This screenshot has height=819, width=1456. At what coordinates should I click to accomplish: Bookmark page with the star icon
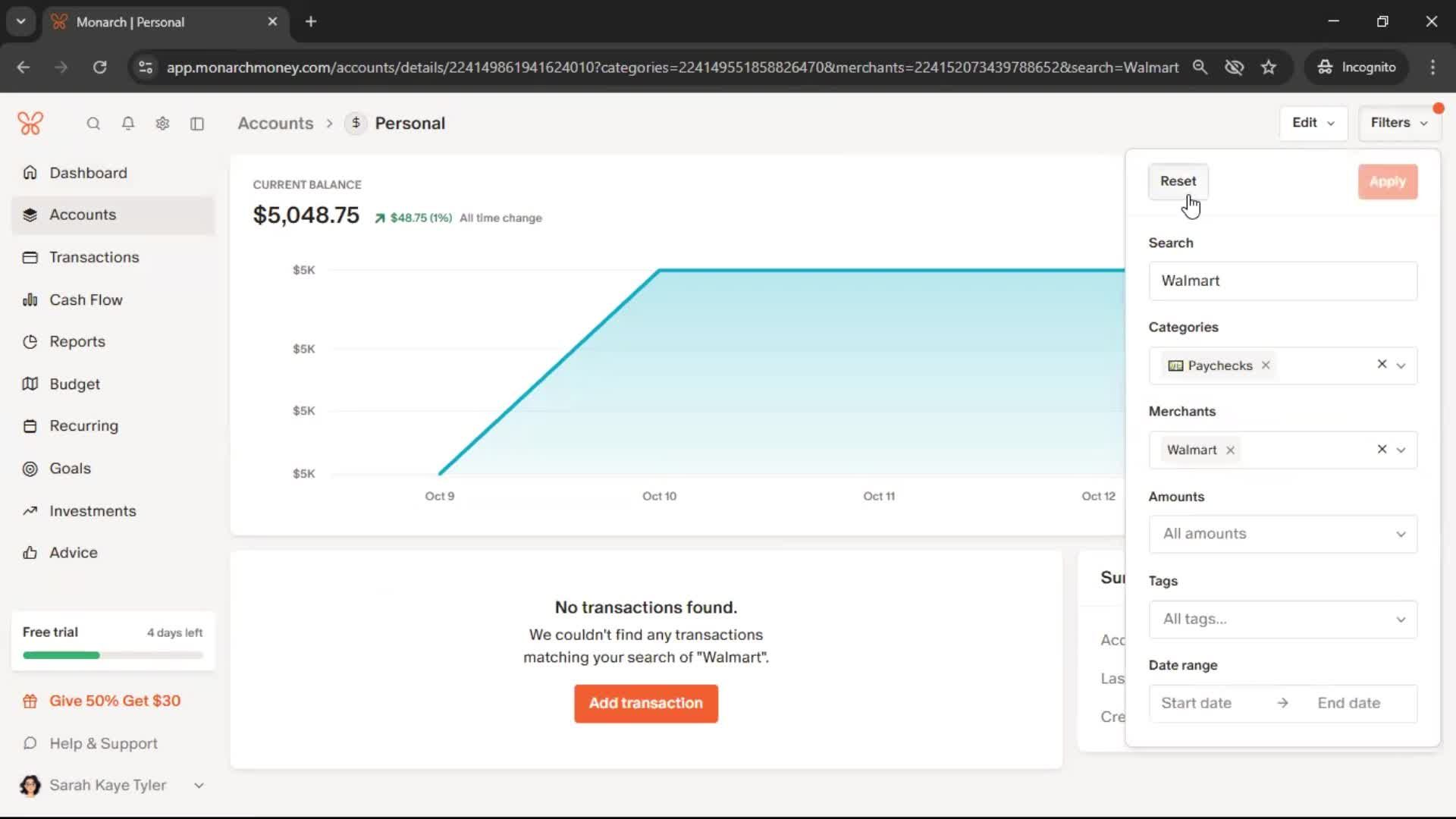click(1269, 67)
